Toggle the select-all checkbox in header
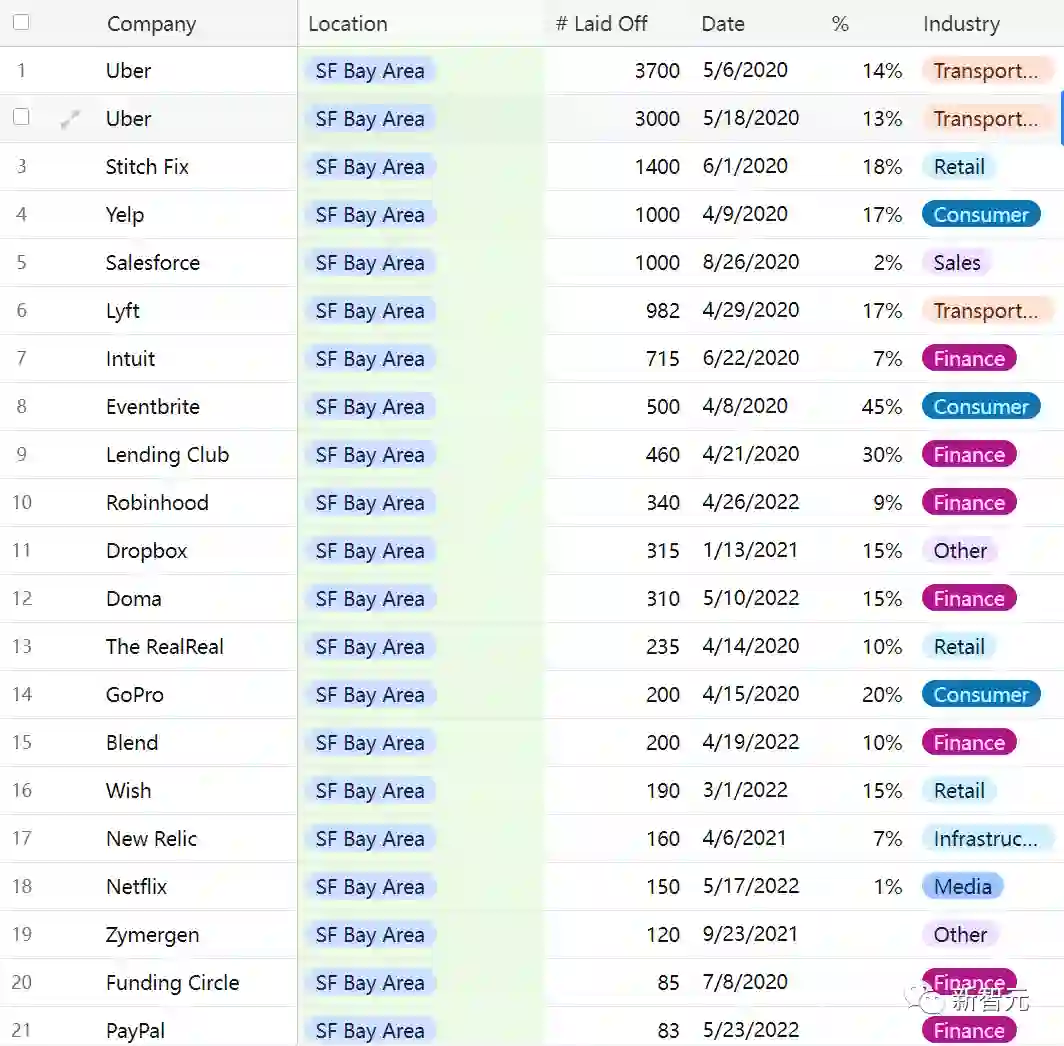Screen dimensions: 1064x1046 click(21, 23)
